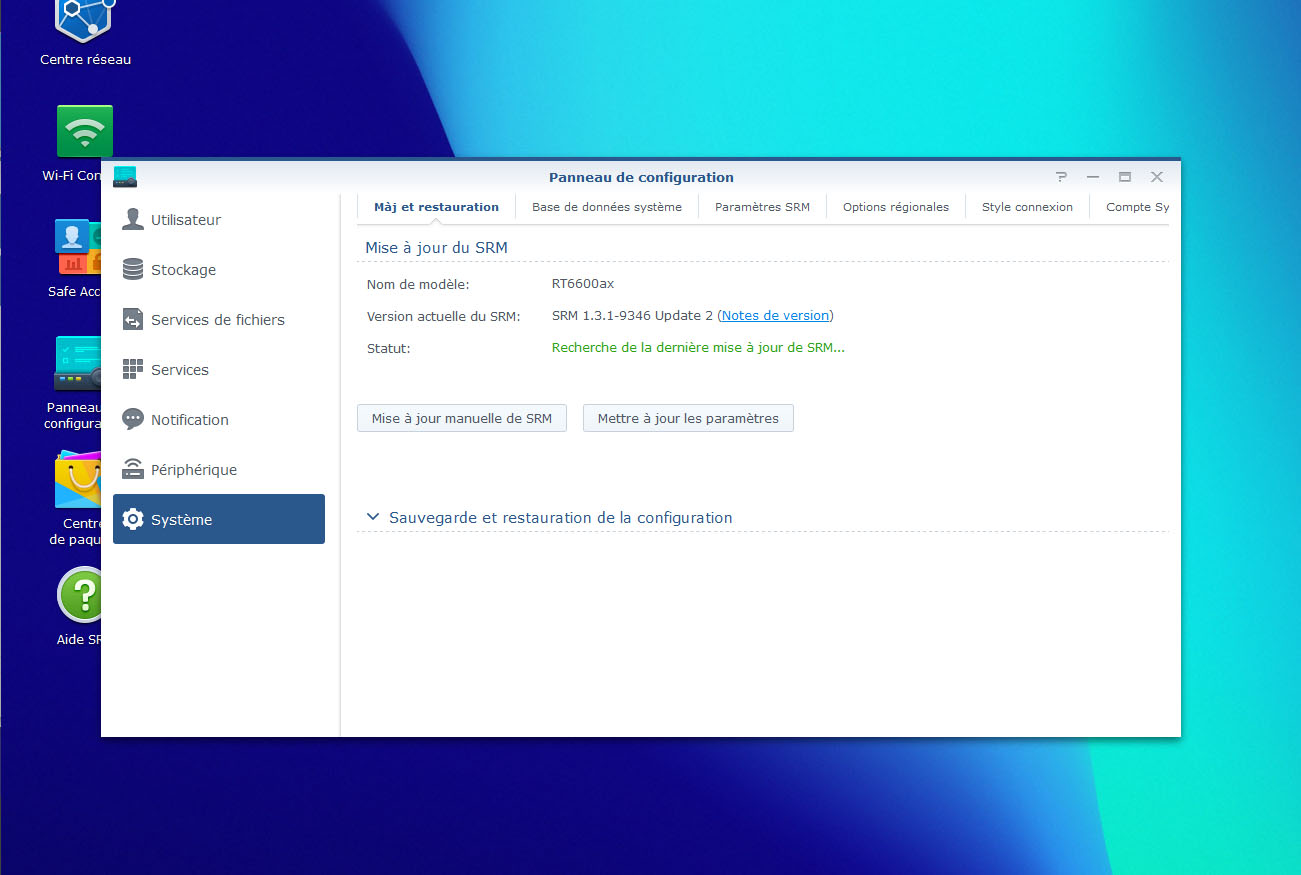Click Mise à jour manuelle de SRM button

tap(461, 419)
